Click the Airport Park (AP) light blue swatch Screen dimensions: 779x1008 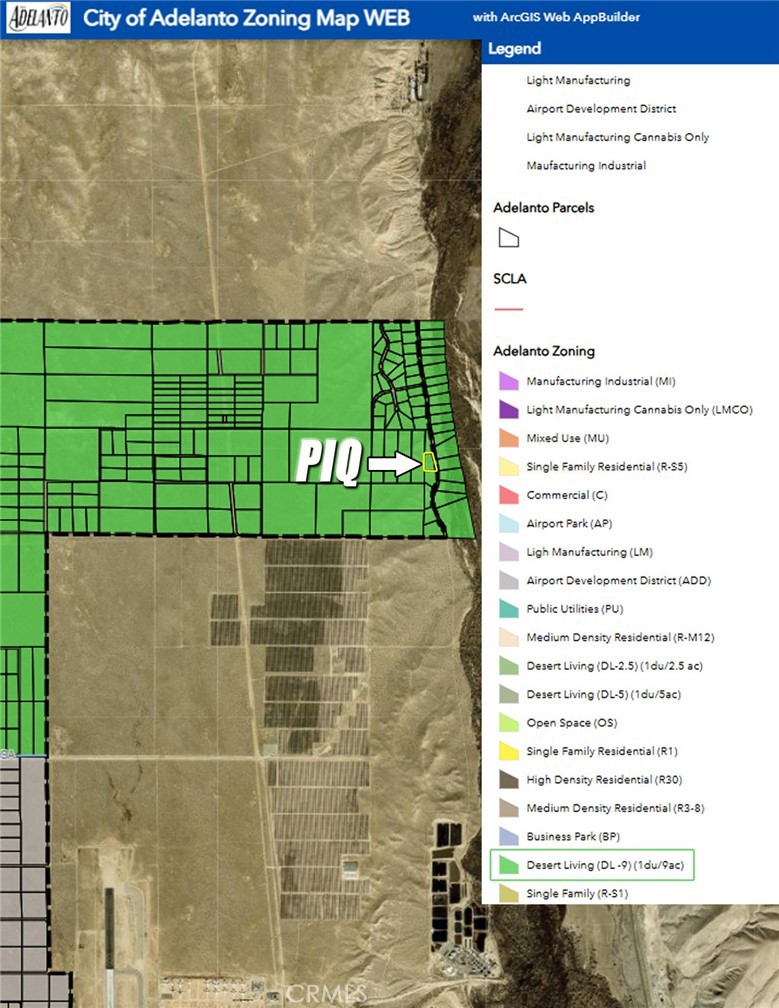pos(508,523)
